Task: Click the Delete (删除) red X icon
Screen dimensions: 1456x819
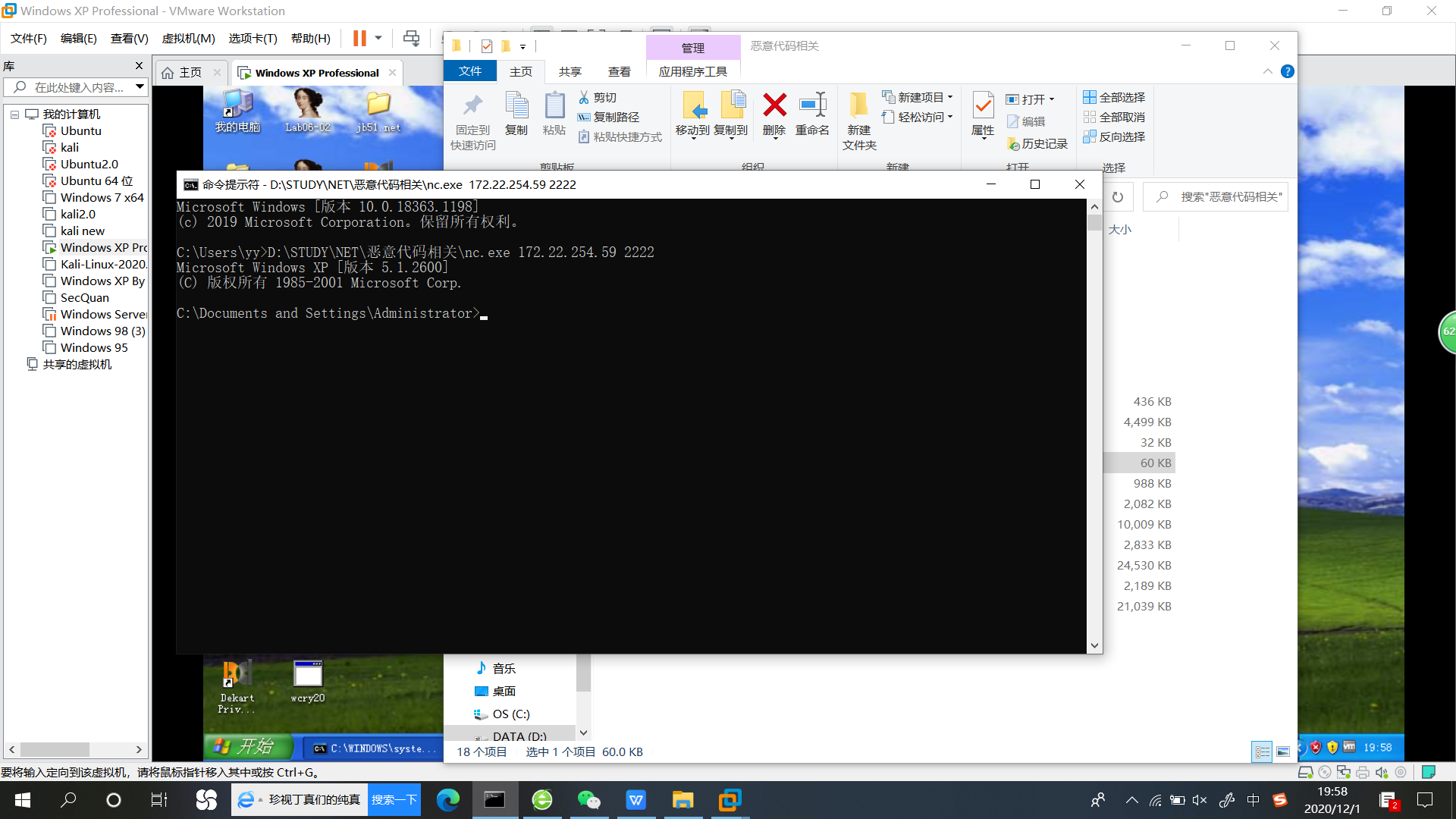Action: point(774,106)
